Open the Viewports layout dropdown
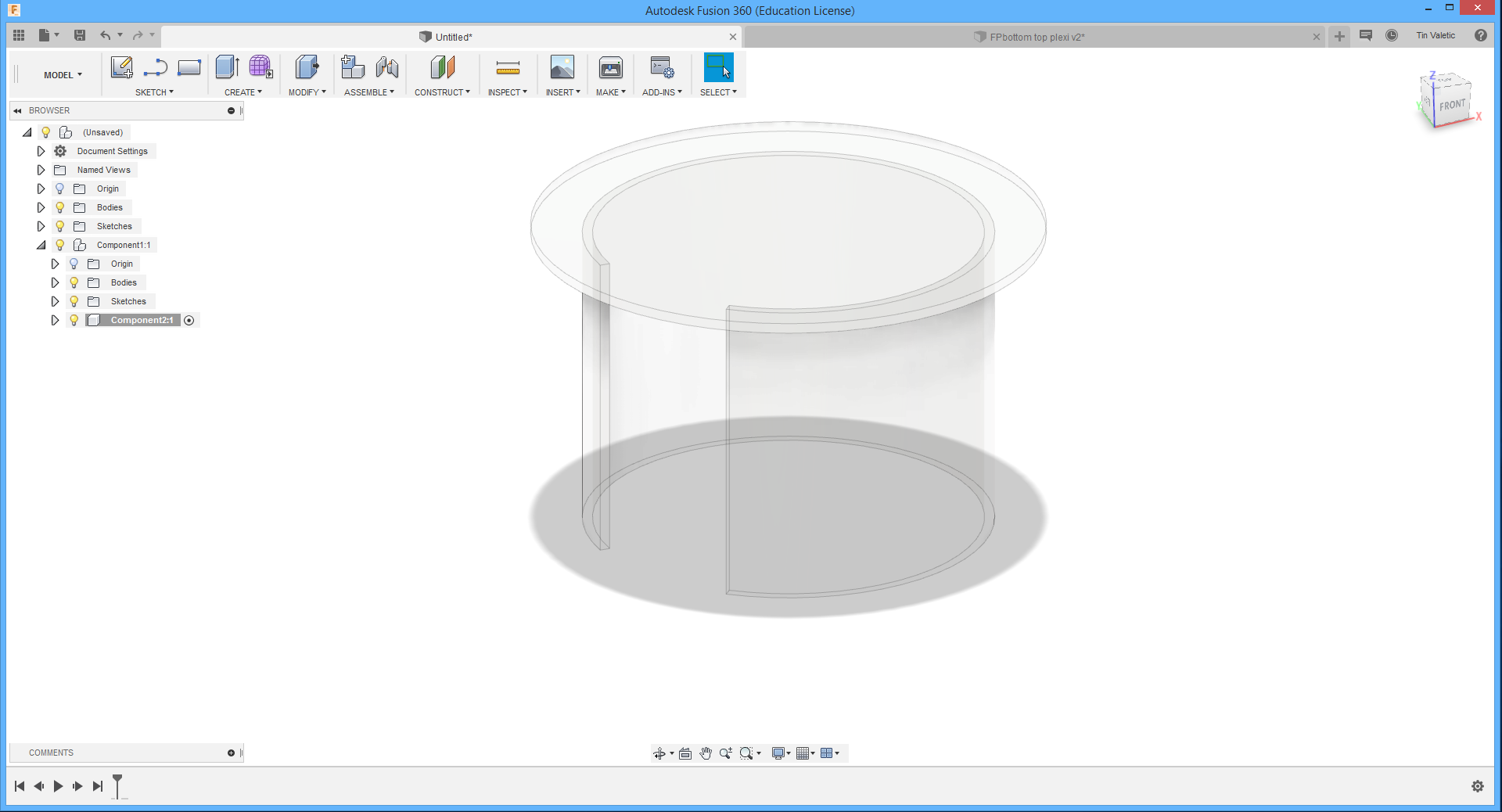The width and height of the screenshot is (1502, 812). tap(829, 753)
